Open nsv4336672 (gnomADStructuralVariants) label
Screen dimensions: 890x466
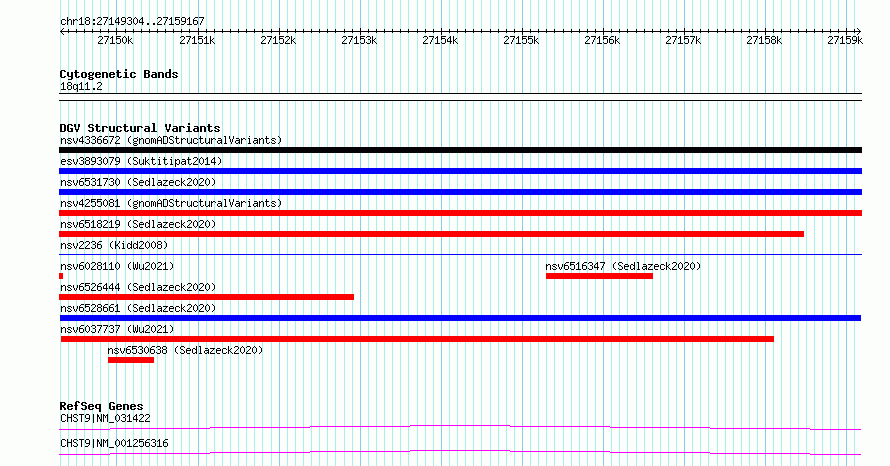click(x=171, y=140)
